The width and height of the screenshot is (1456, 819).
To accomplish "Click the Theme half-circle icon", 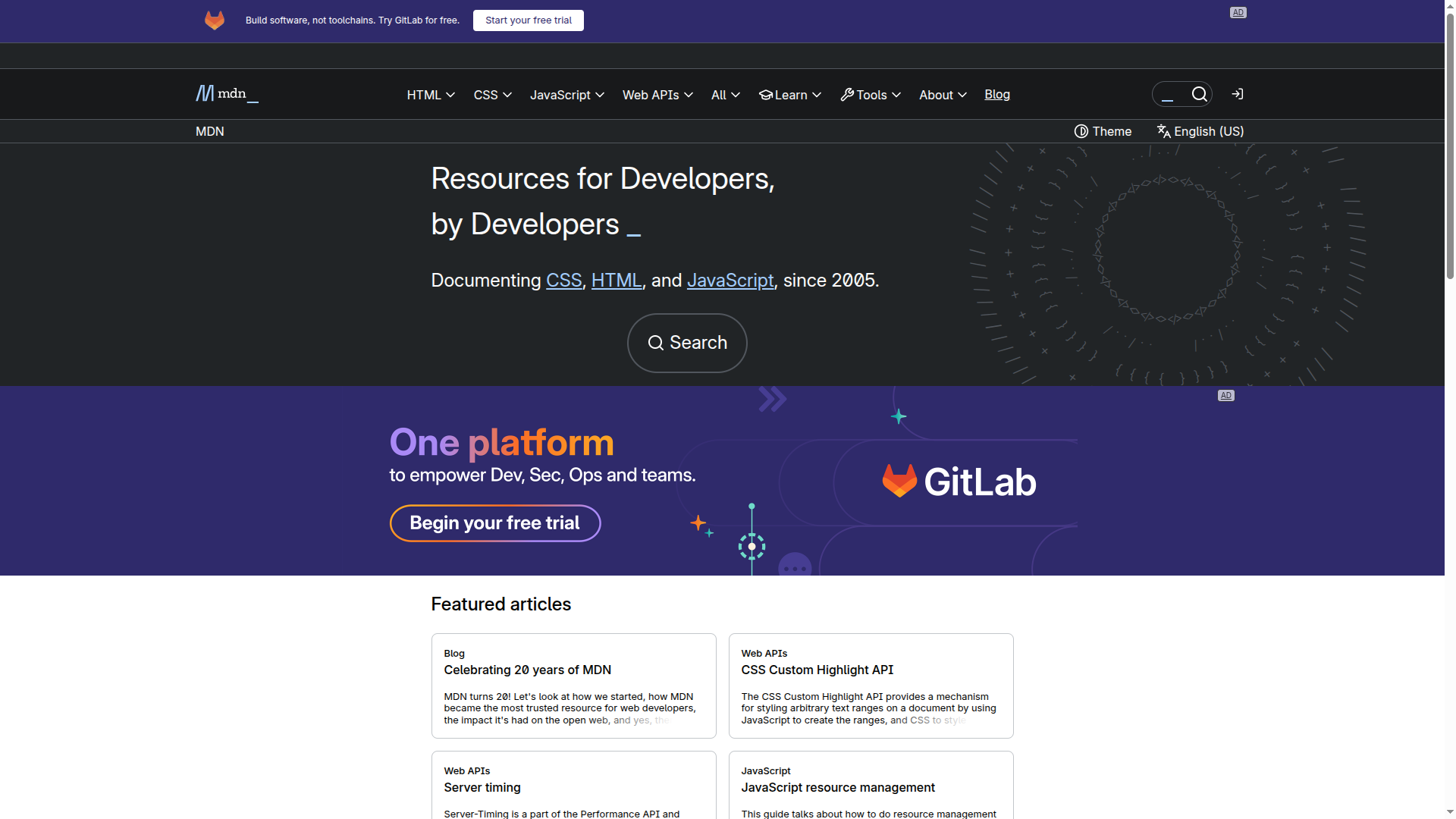I will [x=1081, y=131].
